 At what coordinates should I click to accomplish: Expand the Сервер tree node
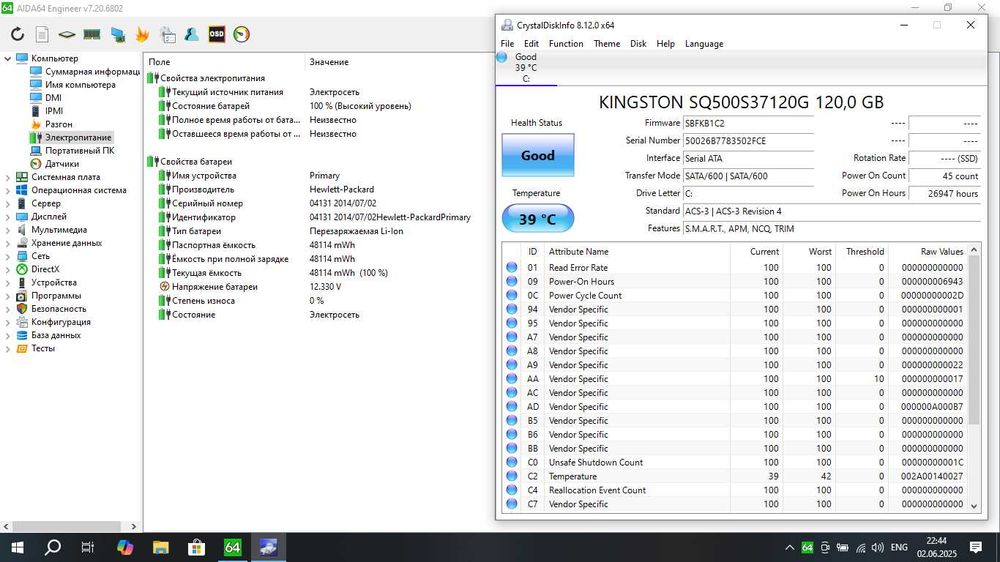click(8, 203)
